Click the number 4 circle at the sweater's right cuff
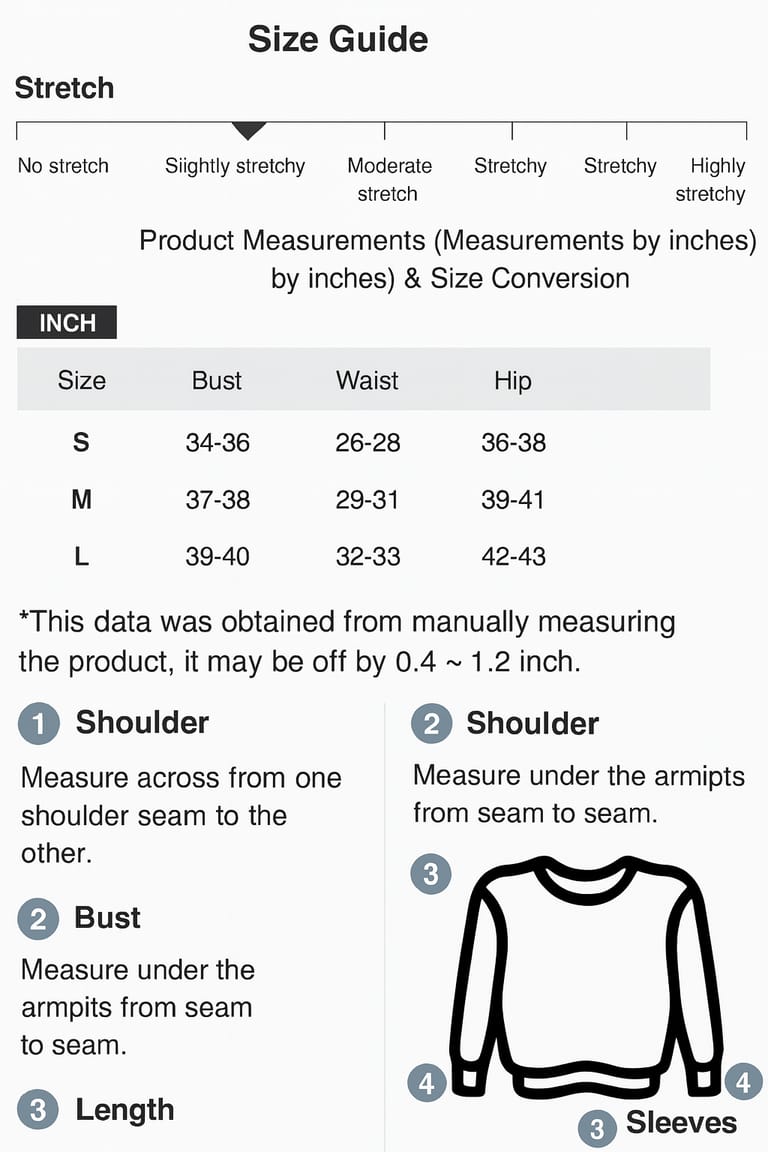This screenshot has width=768, height=1152. [743, 1082]
